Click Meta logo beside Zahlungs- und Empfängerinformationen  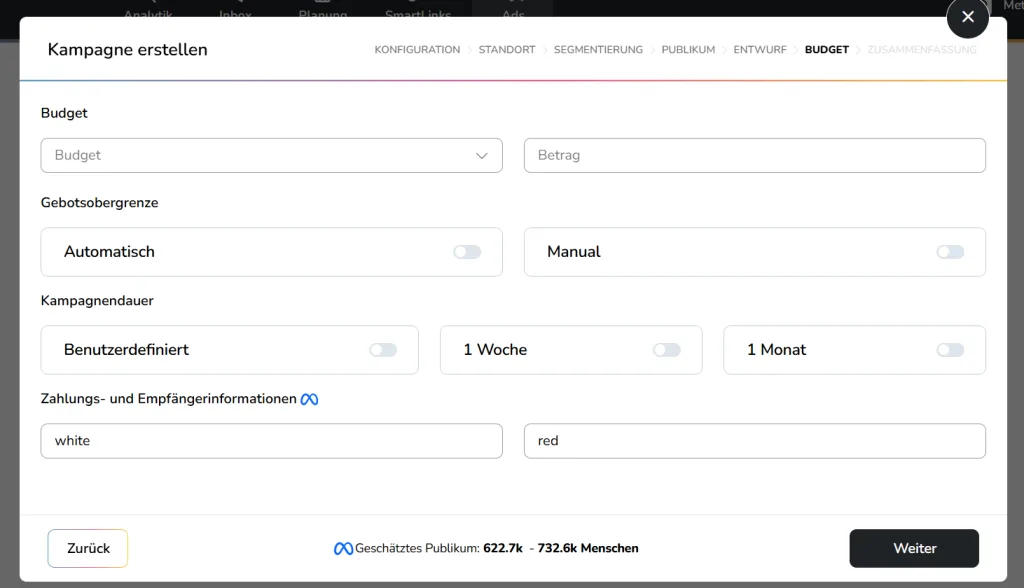[x=310, y=399]
